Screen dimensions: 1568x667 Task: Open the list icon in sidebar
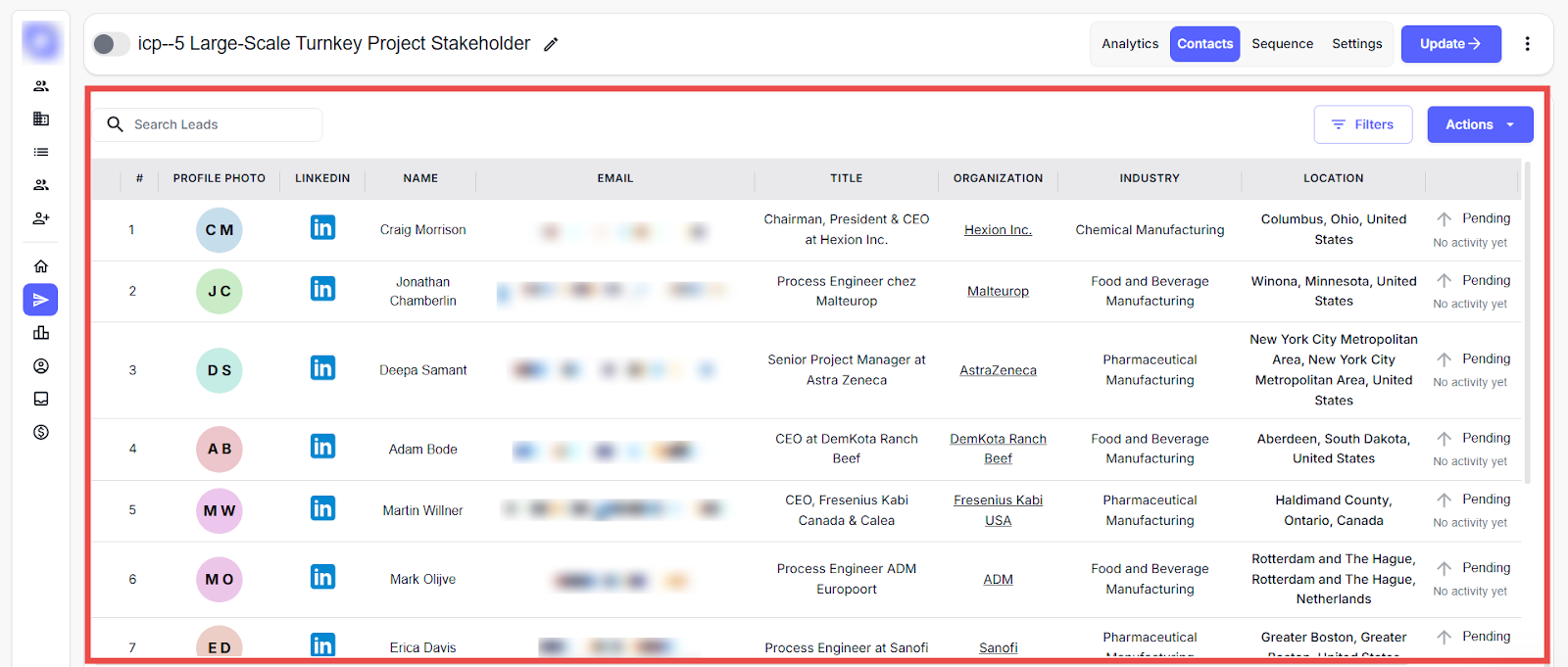(40, 152)
